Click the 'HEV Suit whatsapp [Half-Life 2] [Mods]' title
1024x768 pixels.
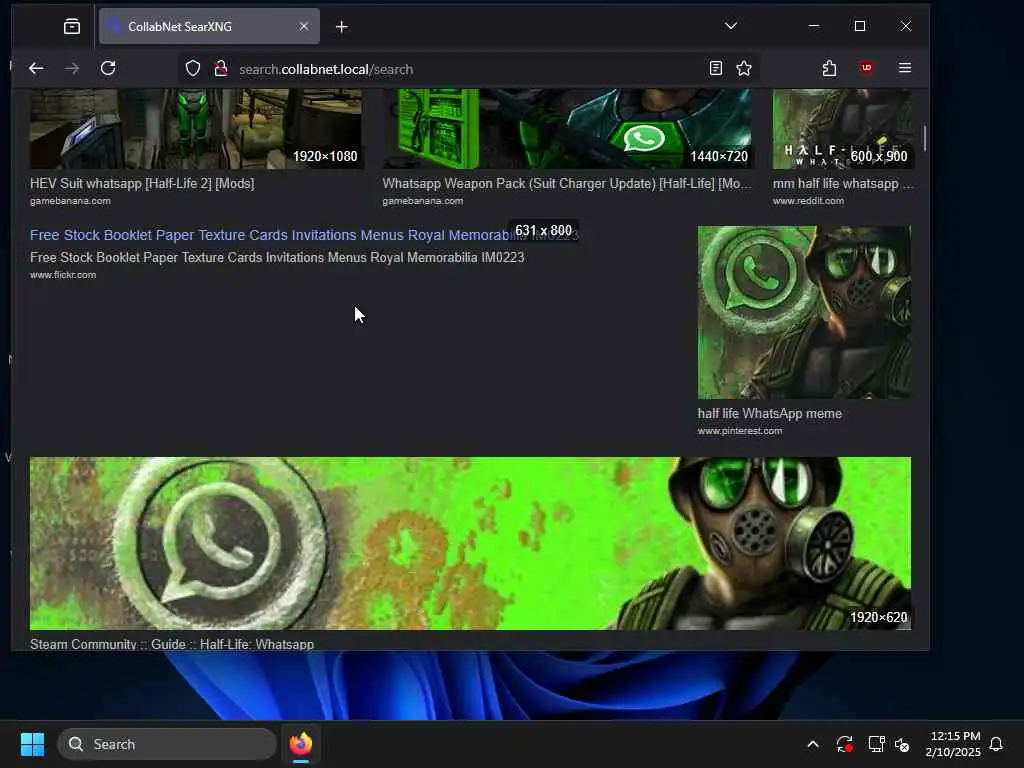pyautogui.click(x=142, y=184)
